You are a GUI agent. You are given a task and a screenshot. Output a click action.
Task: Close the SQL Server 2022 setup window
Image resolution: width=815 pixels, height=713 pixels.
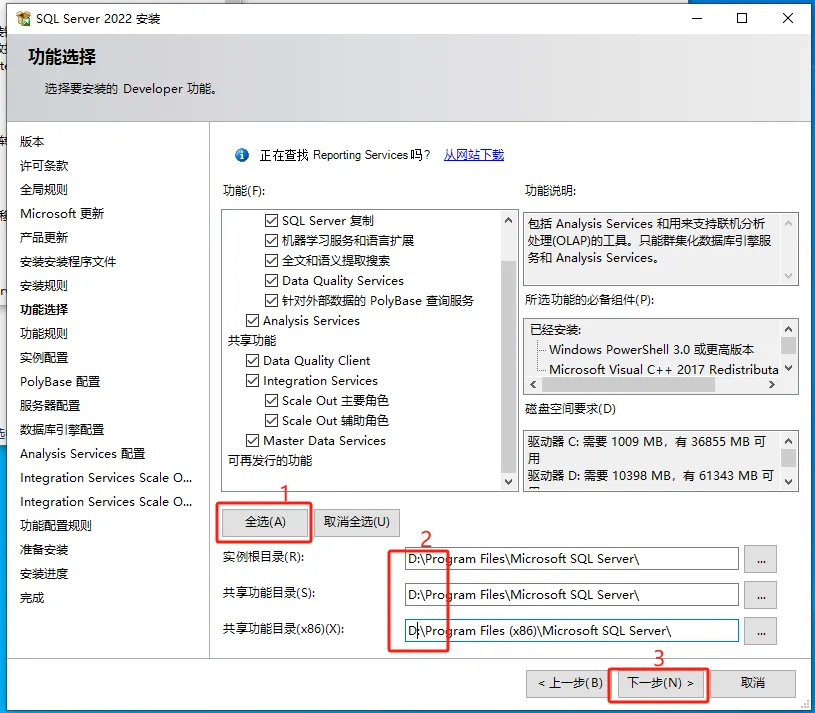(x=788, y=18)
